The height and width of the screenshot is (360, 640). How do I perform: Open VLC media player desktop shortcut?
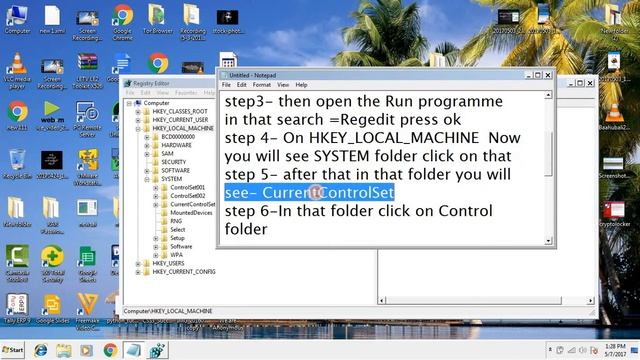17,71
